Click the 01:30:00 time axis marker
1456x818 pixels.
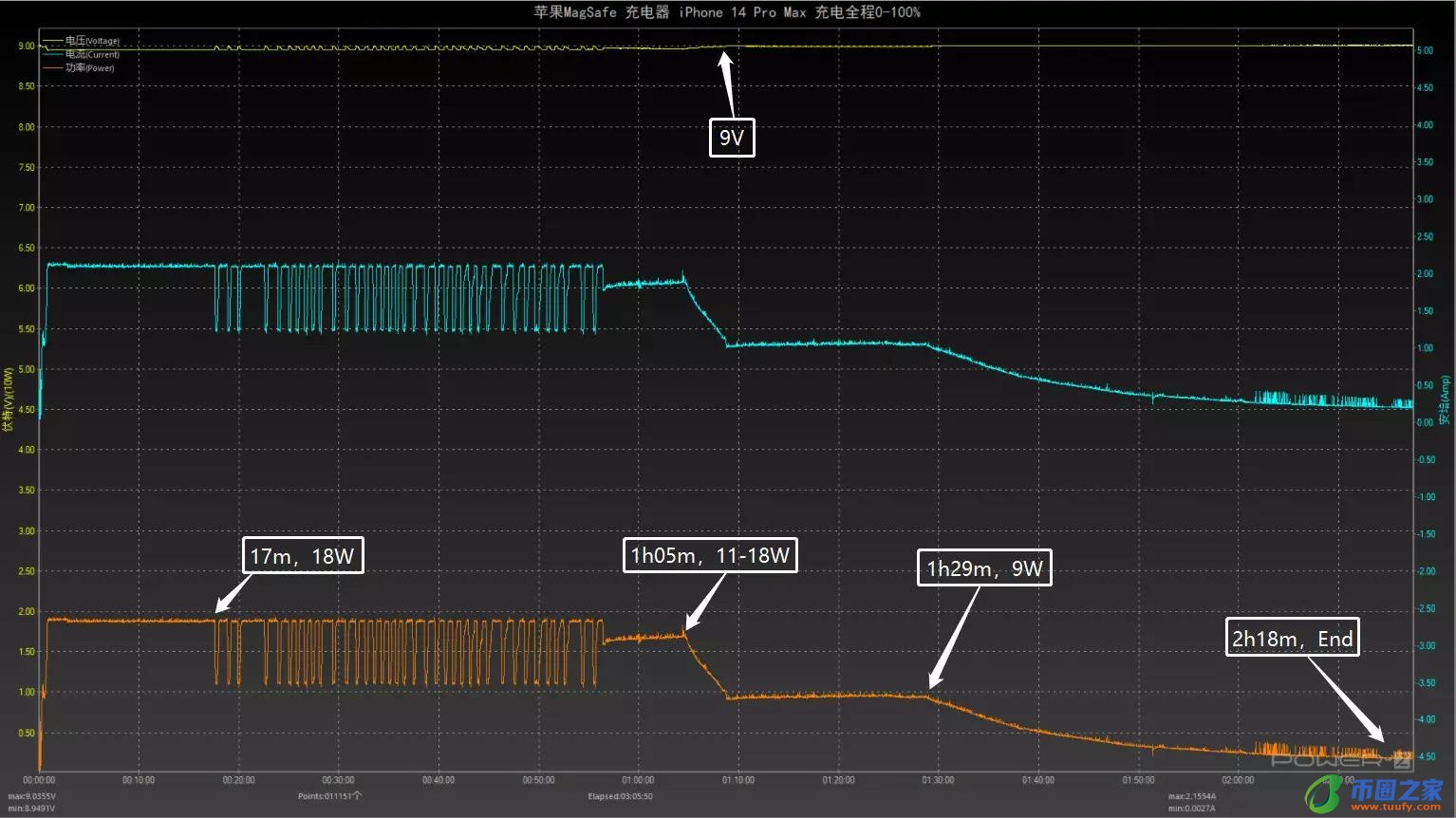pos(938,780)
